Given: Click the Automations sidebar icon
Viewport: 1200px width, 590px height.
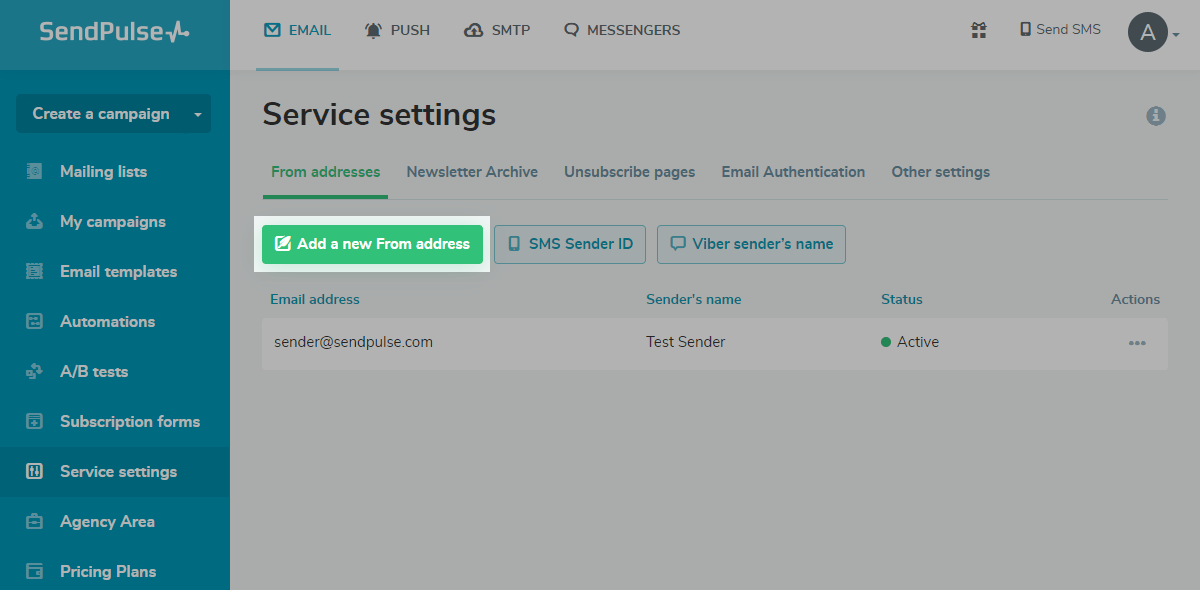Looking at the screenshot, I should click(35, 321).
